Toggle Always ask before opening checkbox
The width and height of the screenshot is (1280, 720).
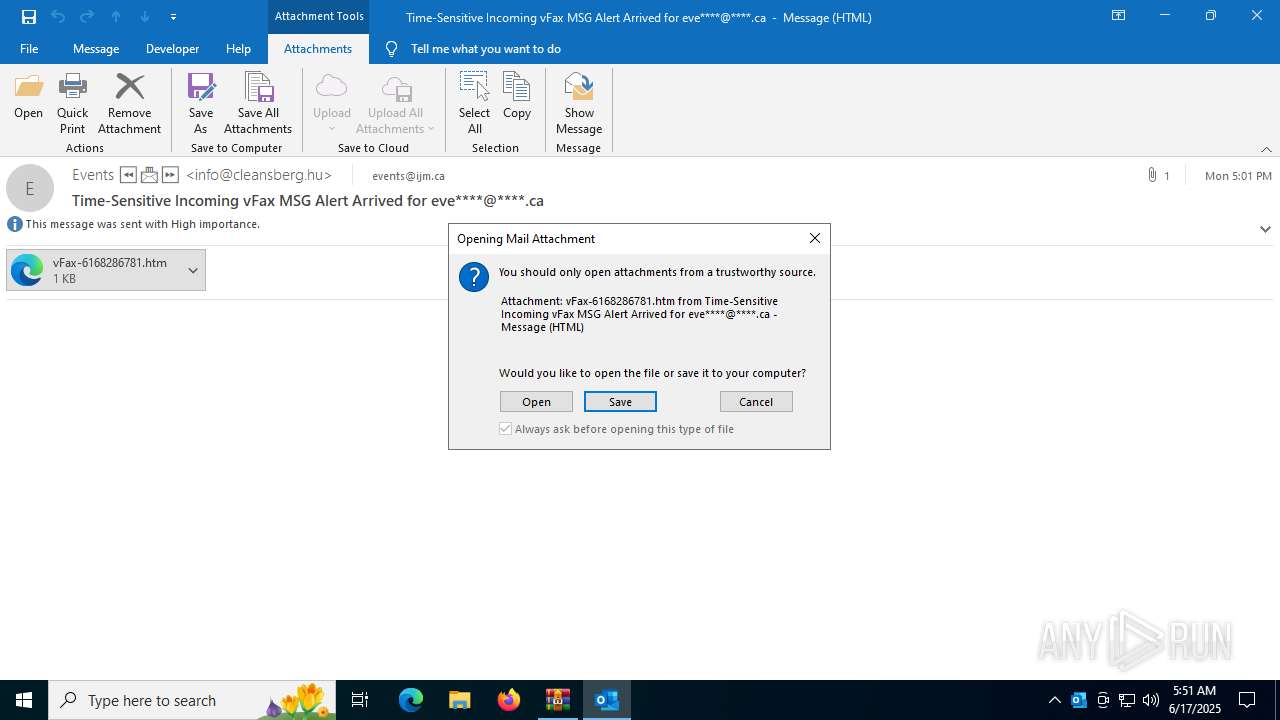point(506,429)
